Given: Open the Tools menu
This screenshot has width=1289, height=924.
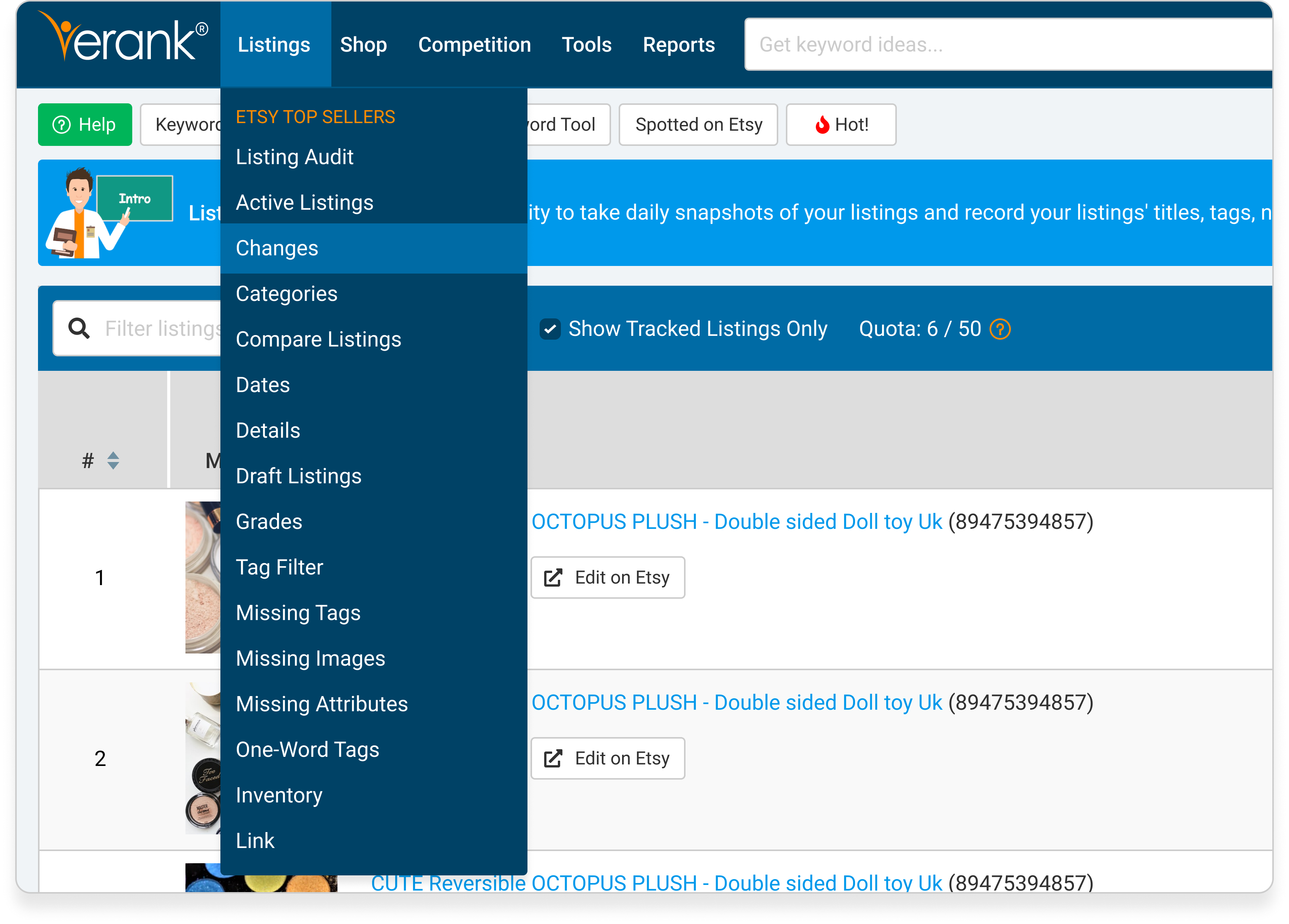Looking at the screenshot, I should coord(586,44).
